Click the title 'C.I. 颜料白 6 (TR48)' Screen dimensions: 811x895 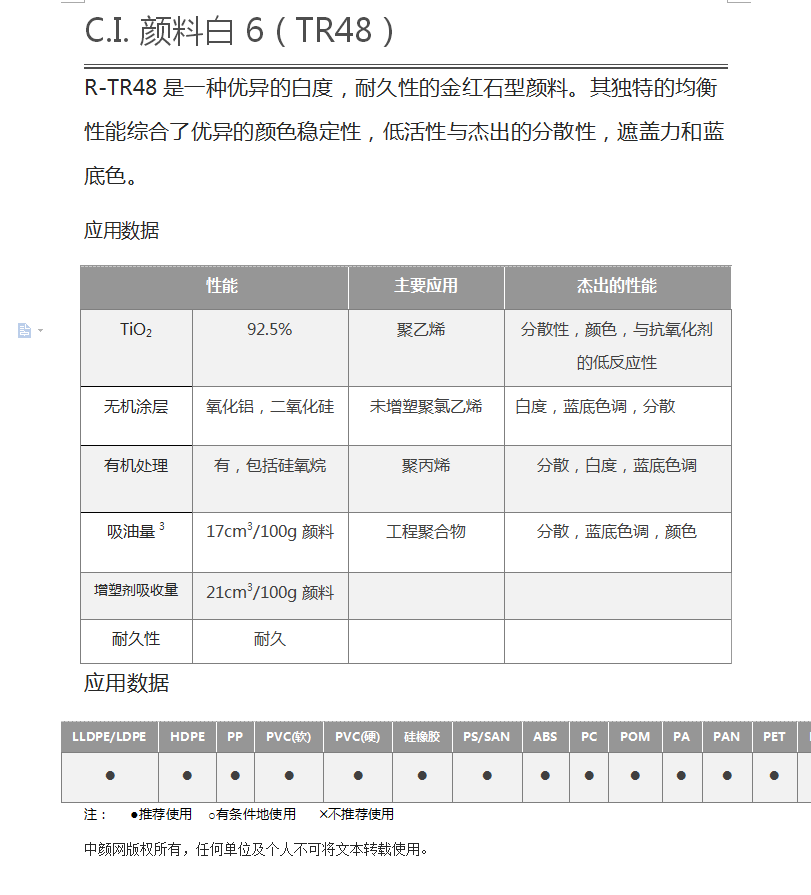(240, 31)
